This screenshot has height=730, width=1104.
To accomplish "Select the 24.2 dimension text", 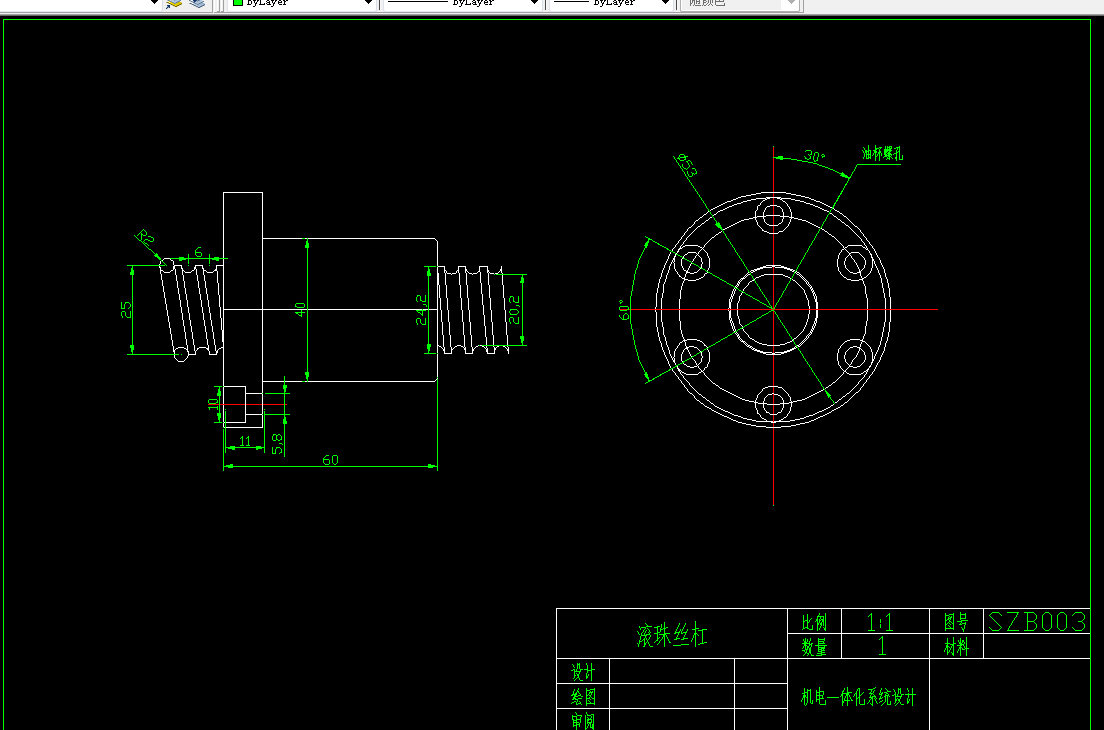I will [x=421, y=310].
